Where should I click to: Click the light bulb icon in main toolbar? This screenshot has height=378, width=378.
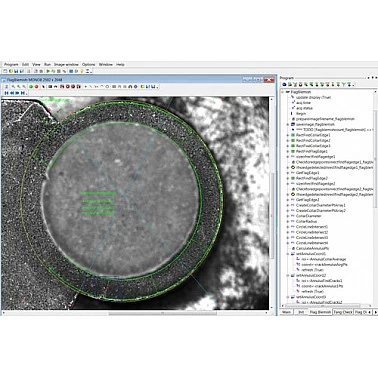pos(82,71)
